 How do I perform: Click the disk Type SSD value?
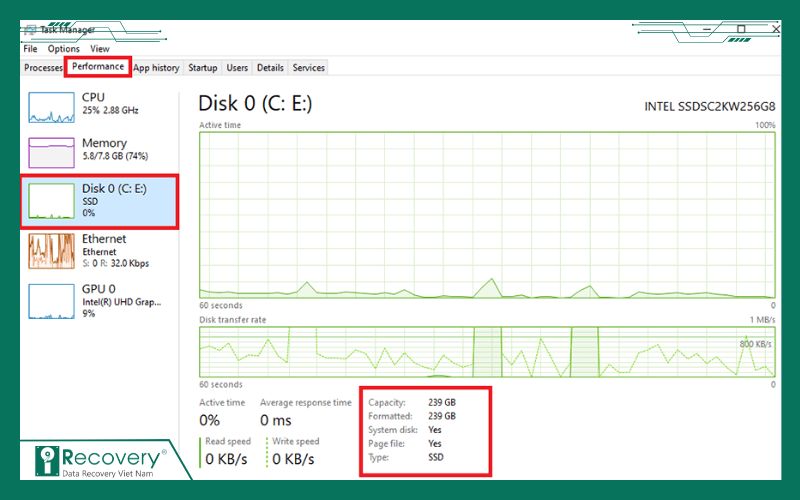pyautogui.click(x=435, y=457)
